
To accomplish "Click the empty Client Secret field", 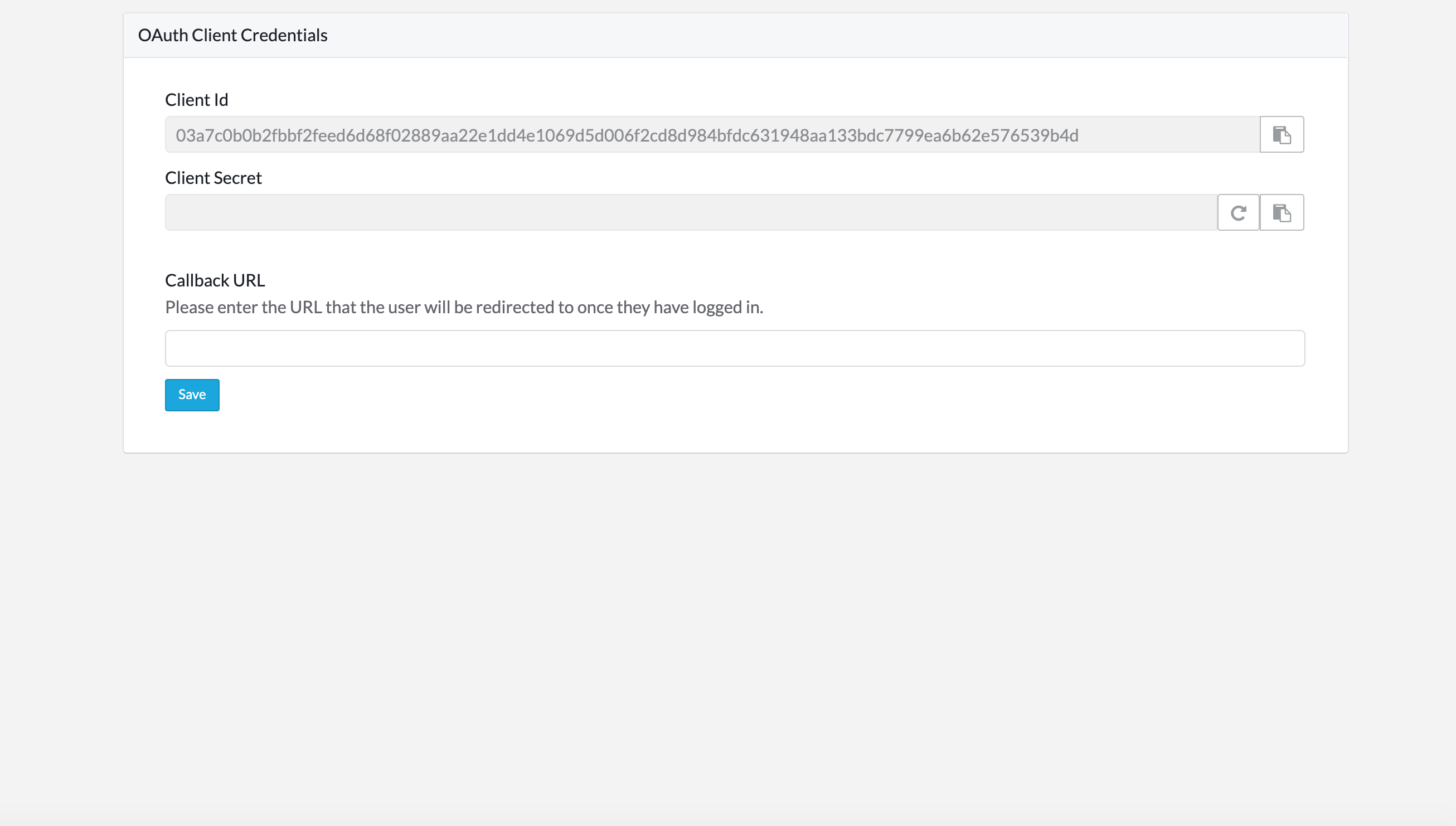I will click(691, 213).
